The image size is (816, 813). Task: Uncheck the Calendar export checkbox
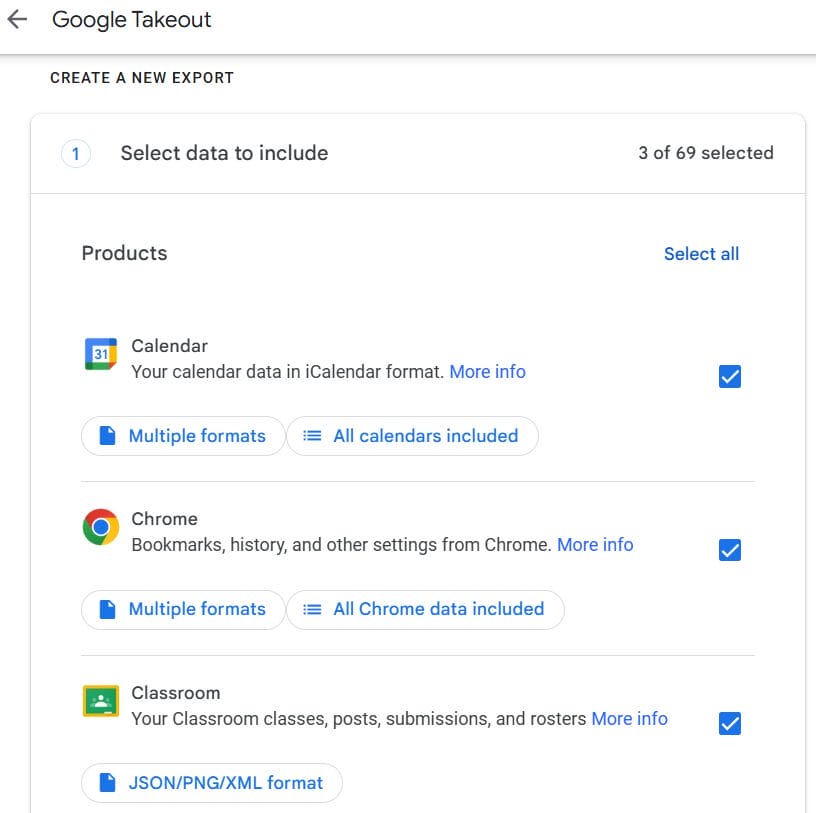pyautogui.click(x=730, y=377)
